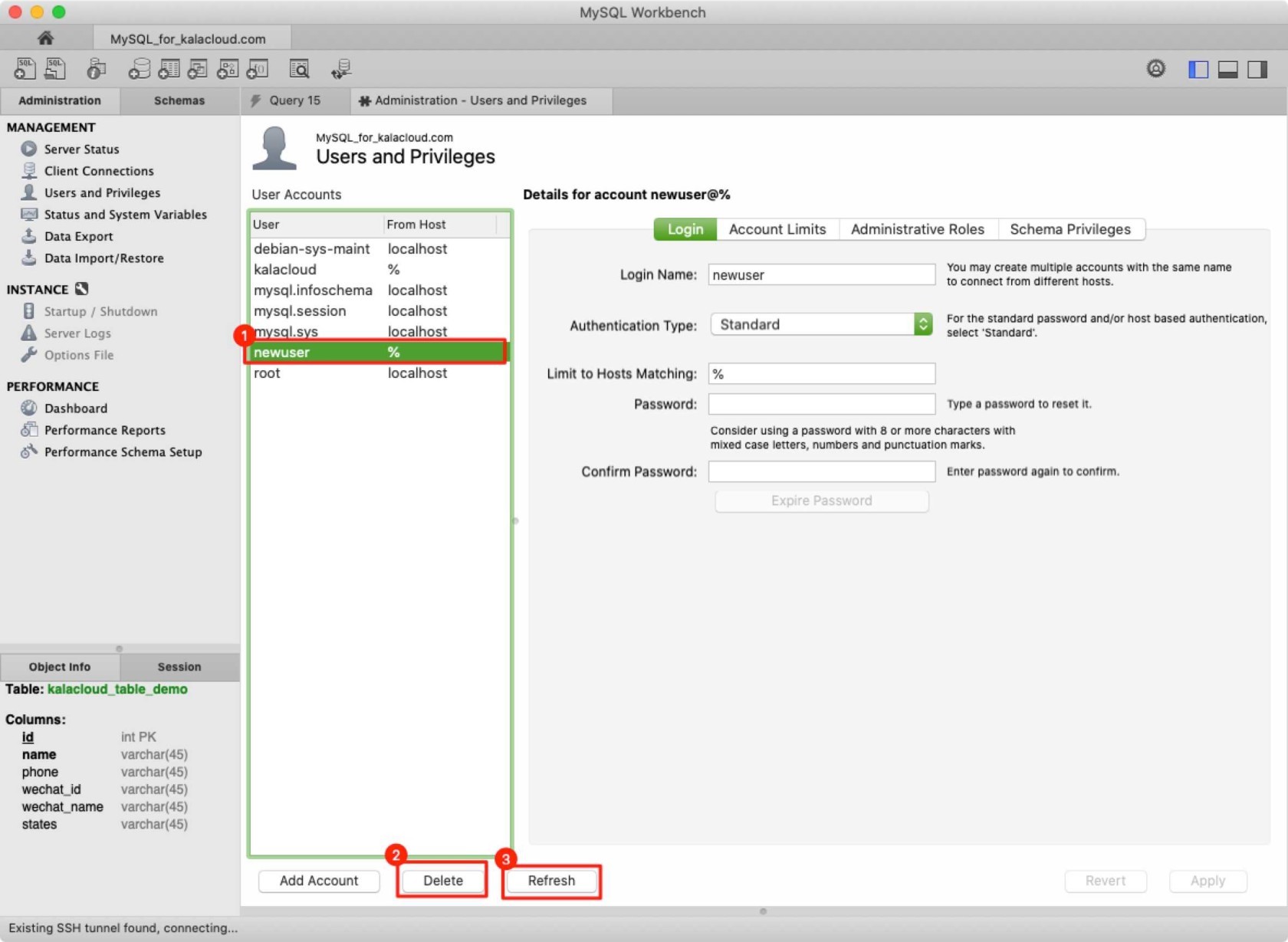Create a new SQL tab icon

25,69
